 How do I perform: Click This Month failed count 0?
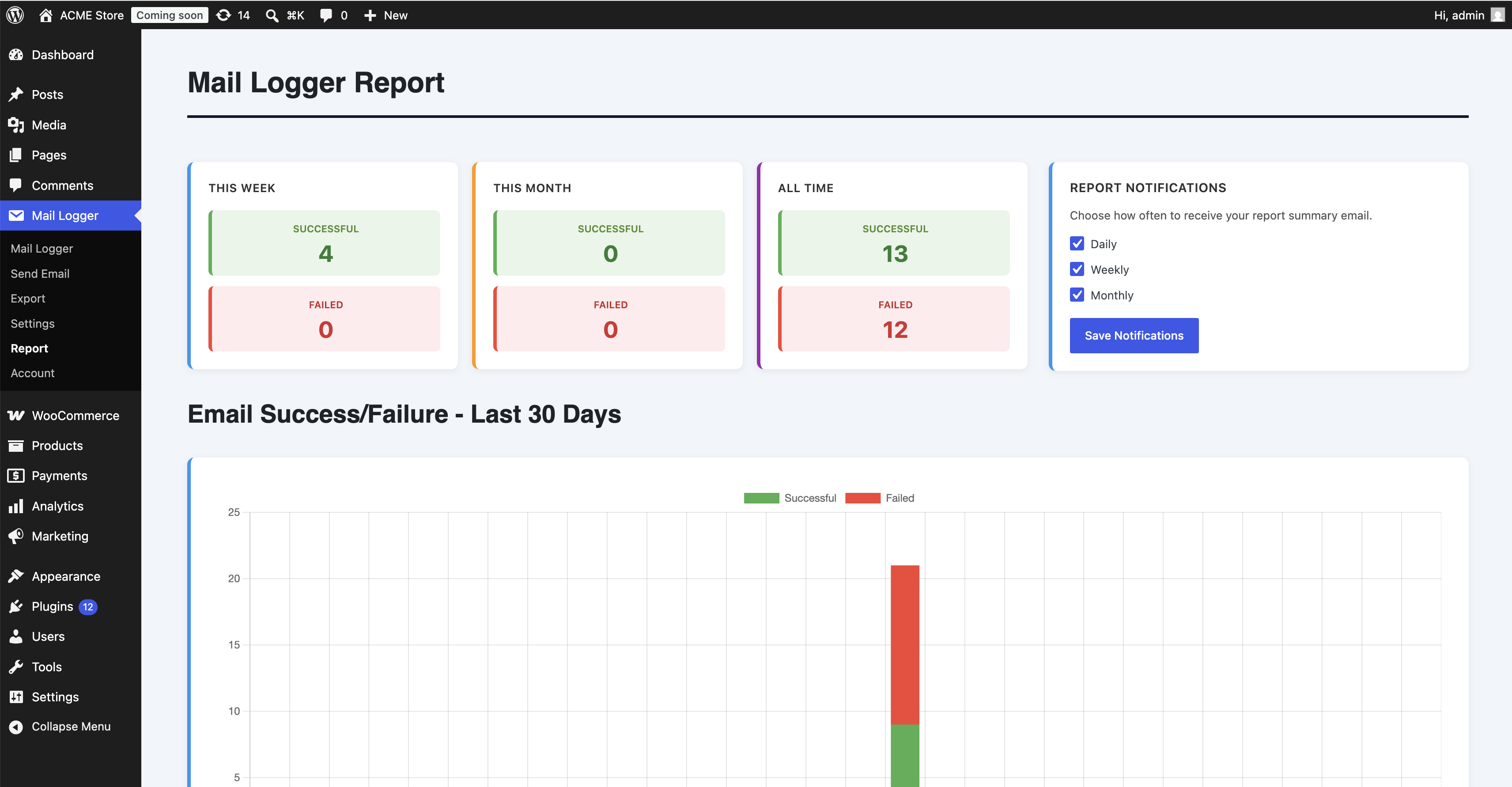(610, 330)
